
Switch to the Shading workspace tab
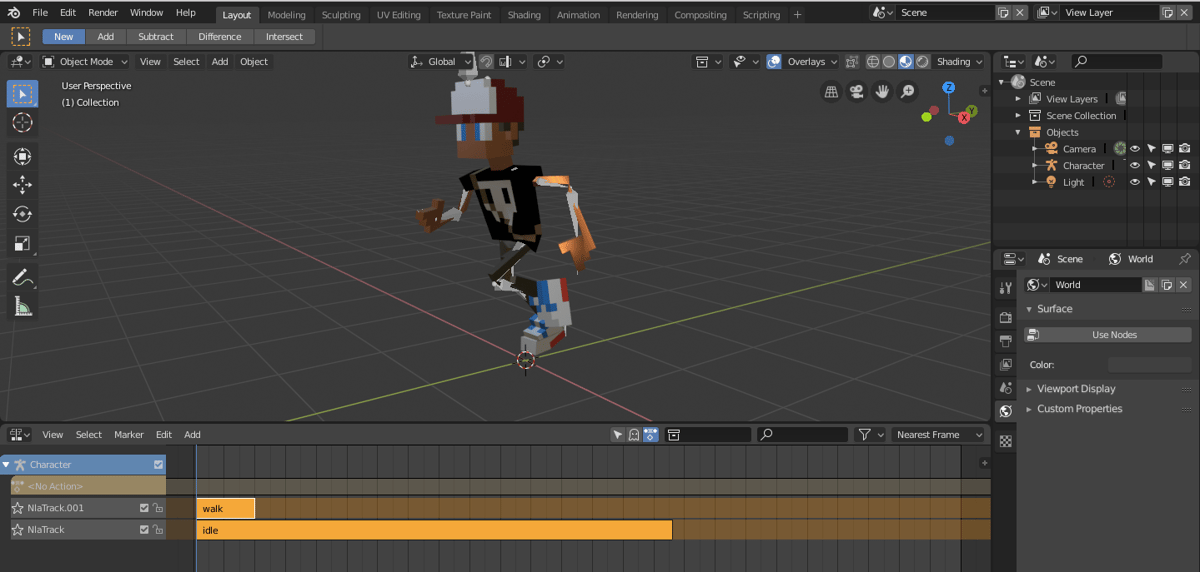[523, 15]
